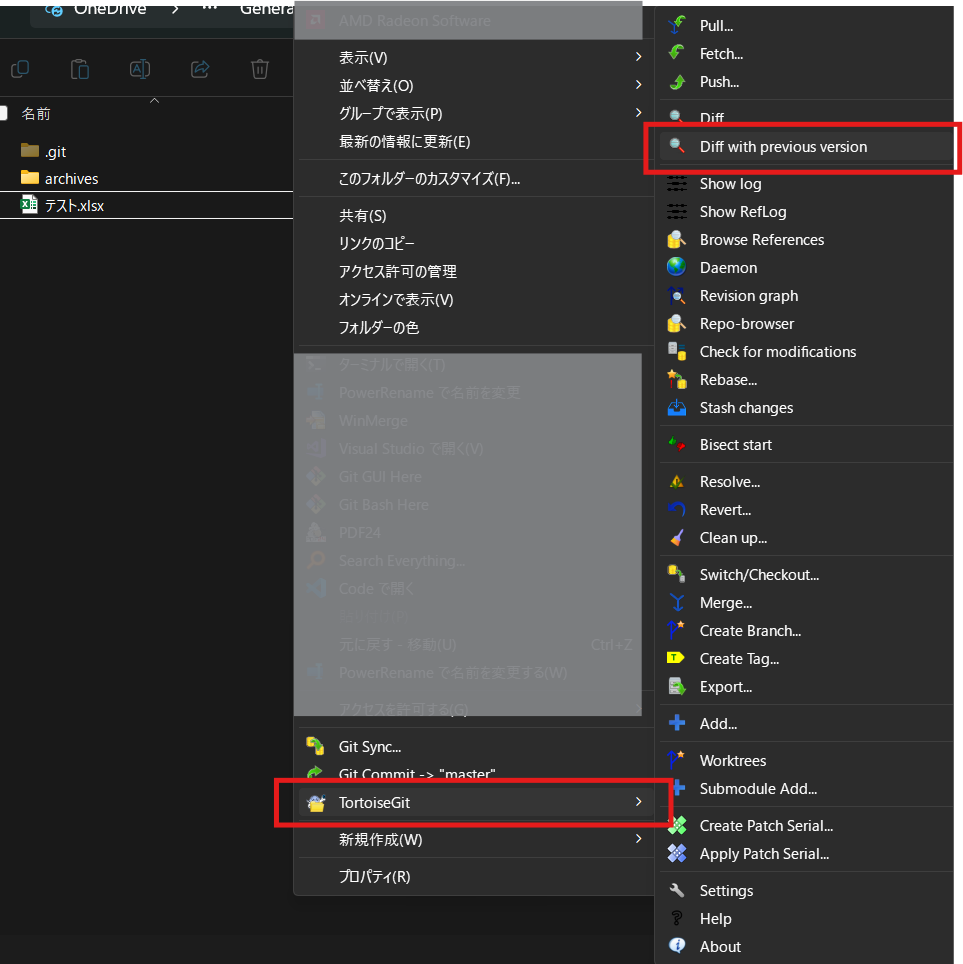Open the Repo-browser from TortoiseGit submenu
Image resolution: width=963 pixels, height=964 pixels.
(x=744, y=323)
